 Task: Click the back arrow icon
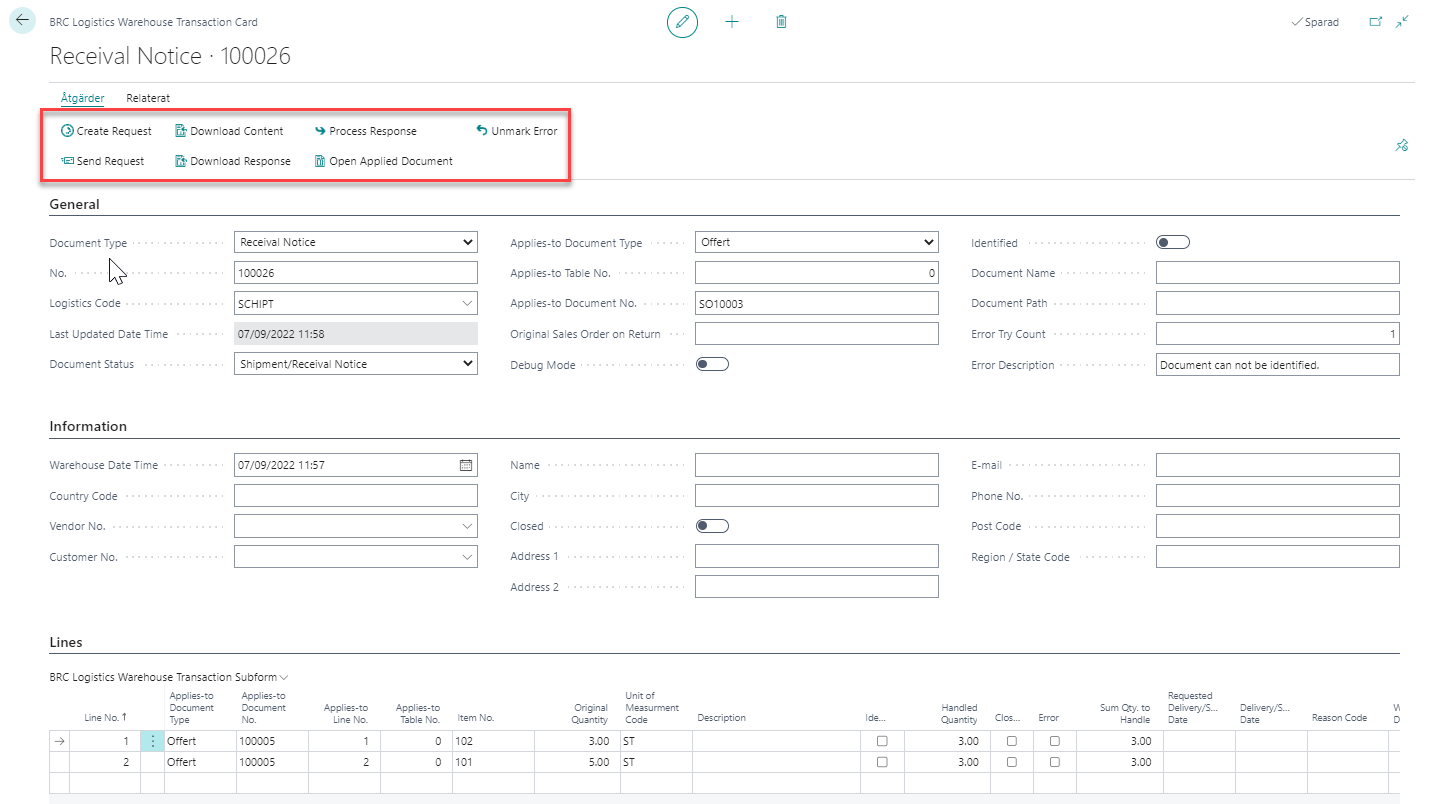click(x=22, y=21)
